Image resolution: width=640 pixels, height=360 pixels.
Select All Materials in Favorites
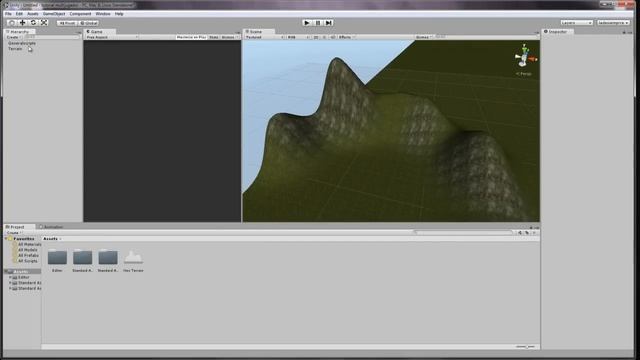coord(27,244)
